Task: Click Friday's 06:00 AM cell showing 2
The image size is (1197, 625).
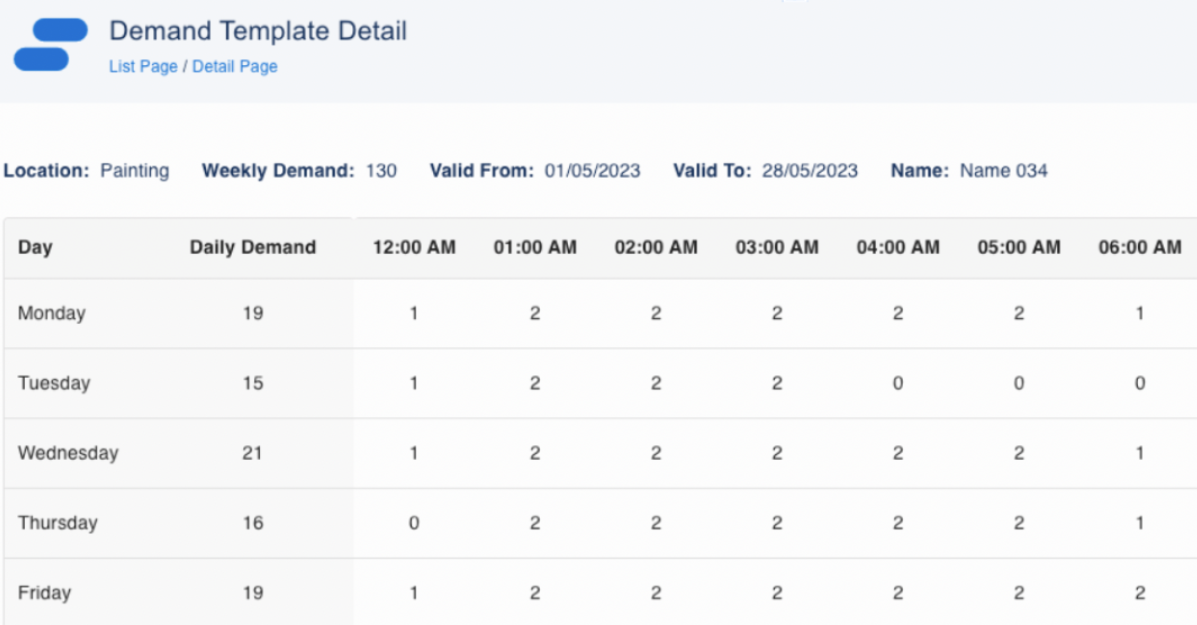Action: (x=1139, y=593)
